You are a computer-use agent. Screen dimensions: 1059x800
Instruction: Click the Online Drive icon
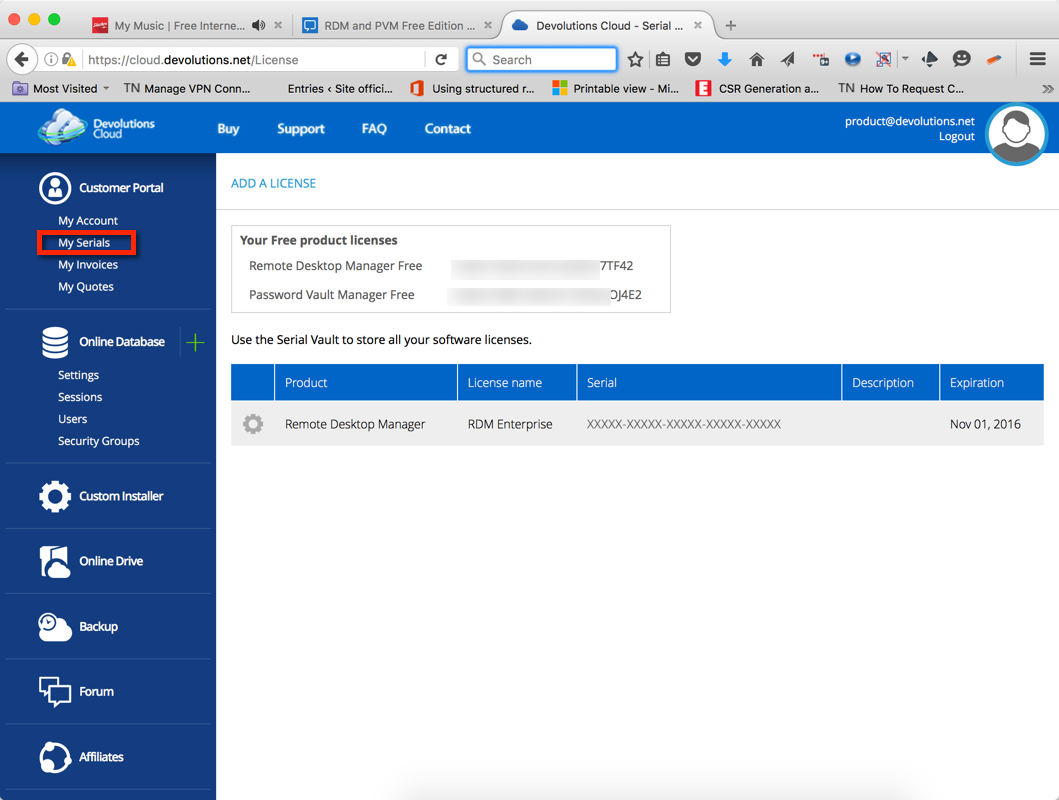tap(55, 562)
